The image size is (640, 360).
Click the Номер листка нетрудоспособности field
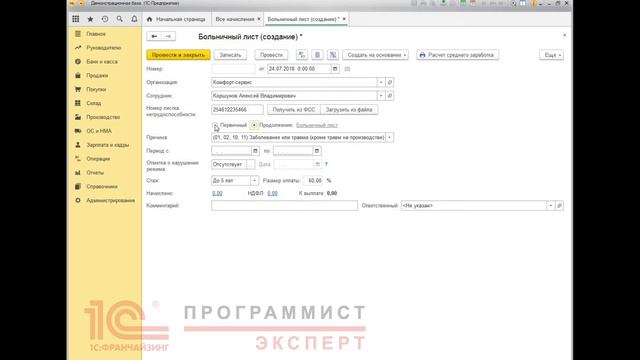click(x=237, y=110)
